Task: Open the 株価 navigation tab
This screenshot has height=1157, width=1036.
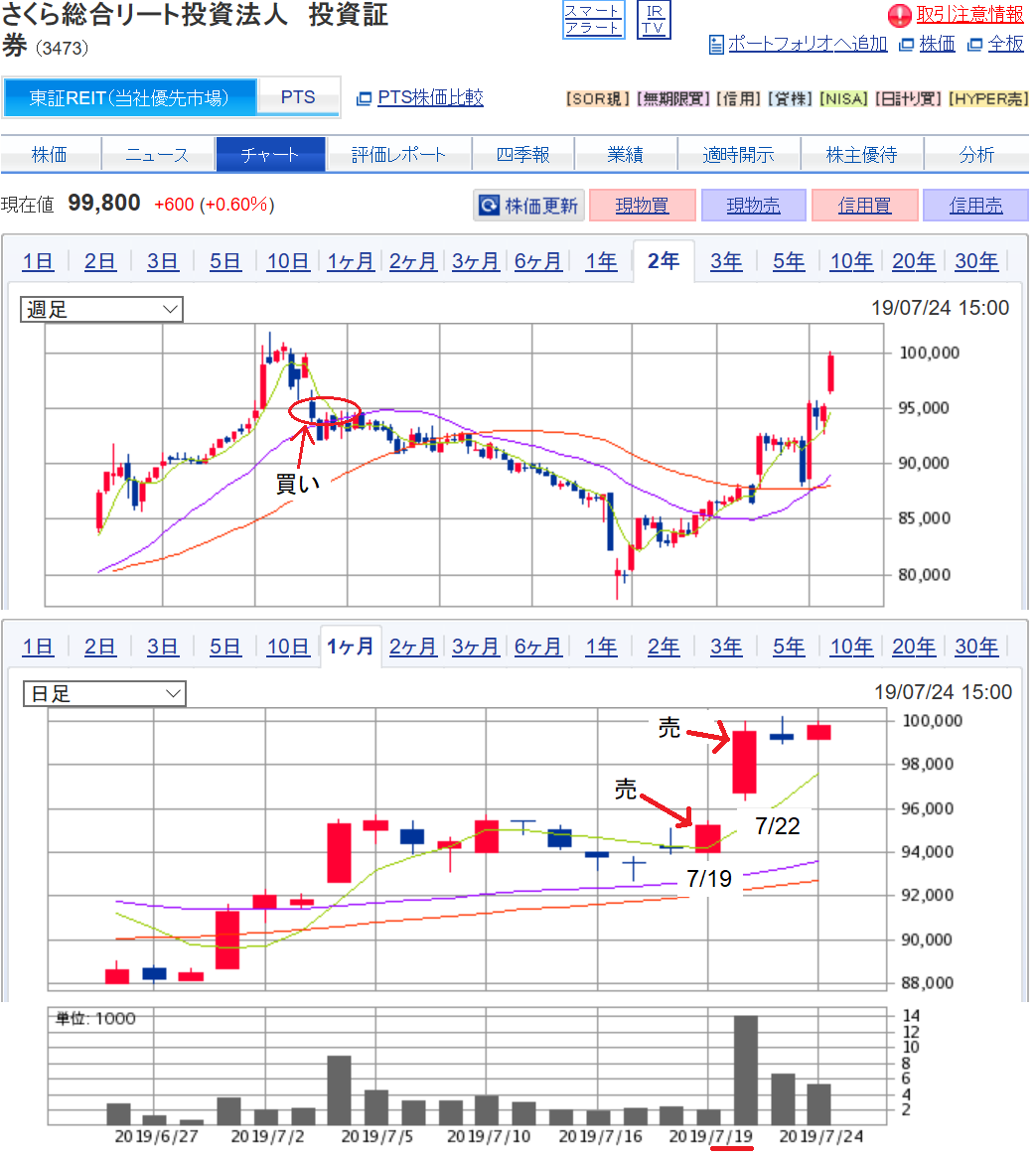Action: point(51,154)
